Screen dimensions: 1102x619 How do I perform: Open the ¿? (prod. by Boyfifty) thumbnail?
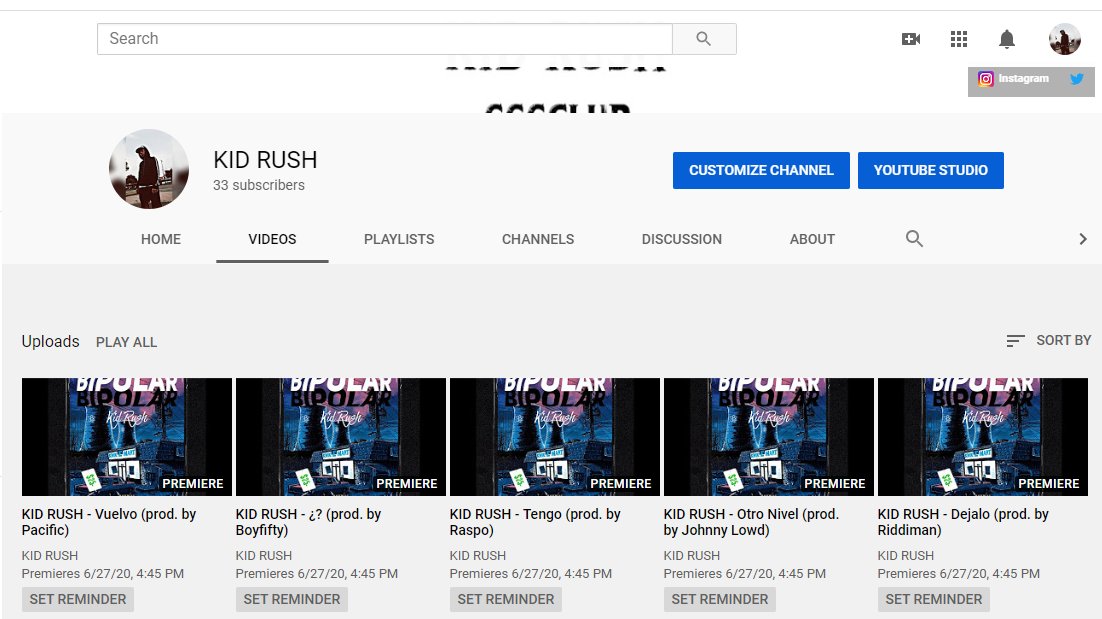(341, 437)
